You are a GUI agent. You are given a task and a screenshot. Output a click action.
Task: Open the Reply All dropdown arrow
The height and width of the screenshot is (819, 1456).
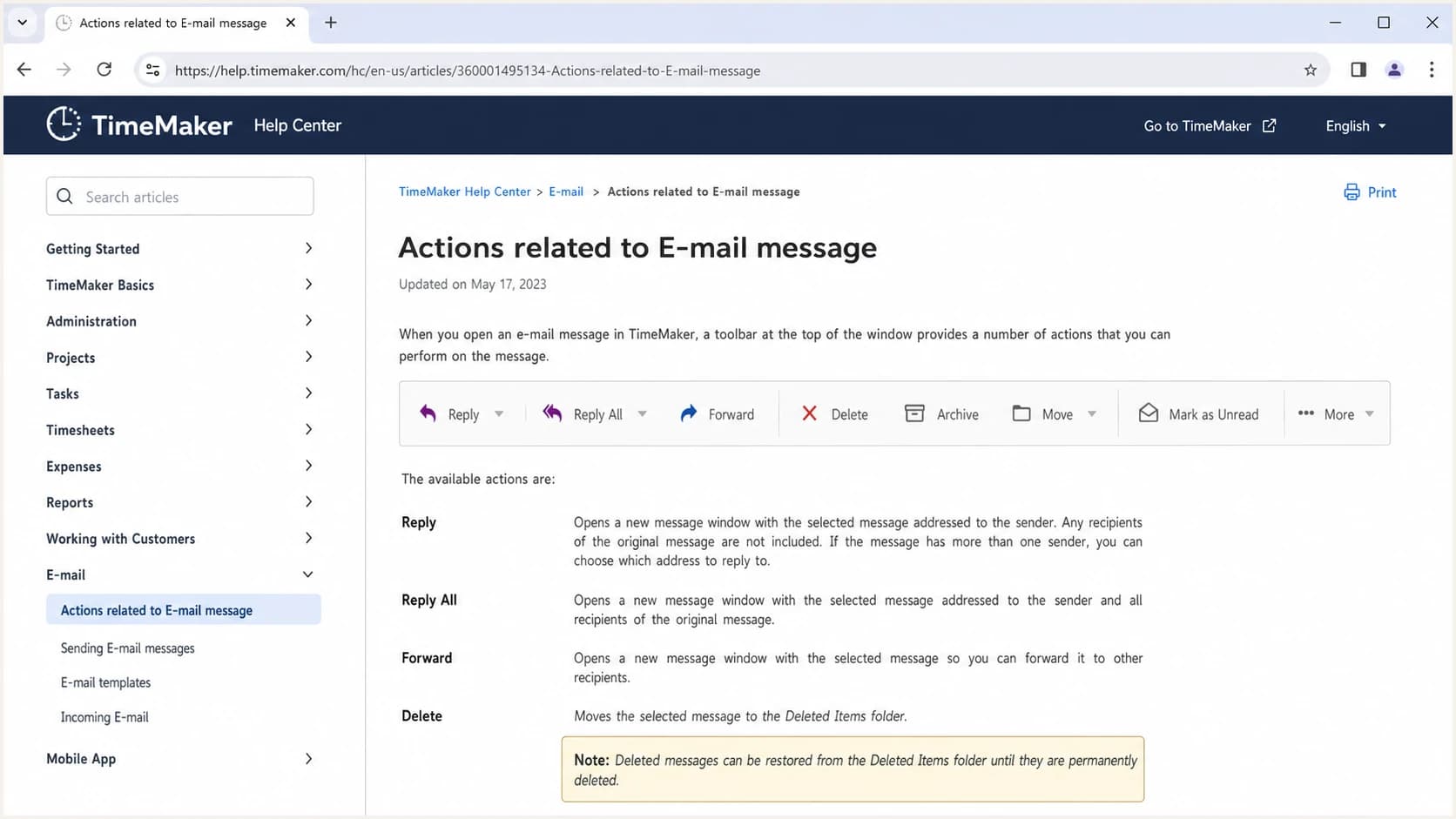(642, 414)
